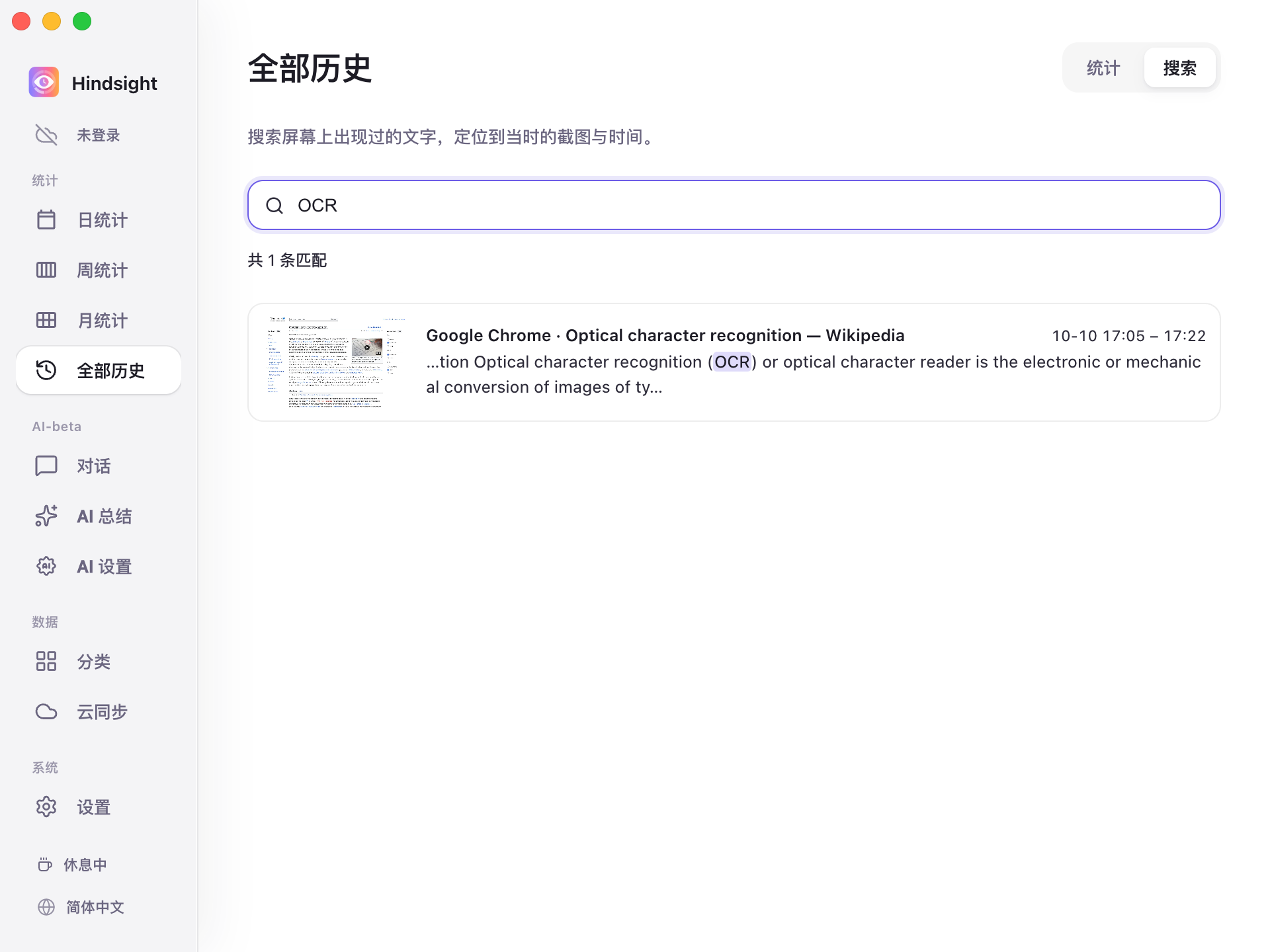Screen dimensions: 1270x952
Task: Navigate to 月统计 monthly statistics
Action: tap(98, 320)
